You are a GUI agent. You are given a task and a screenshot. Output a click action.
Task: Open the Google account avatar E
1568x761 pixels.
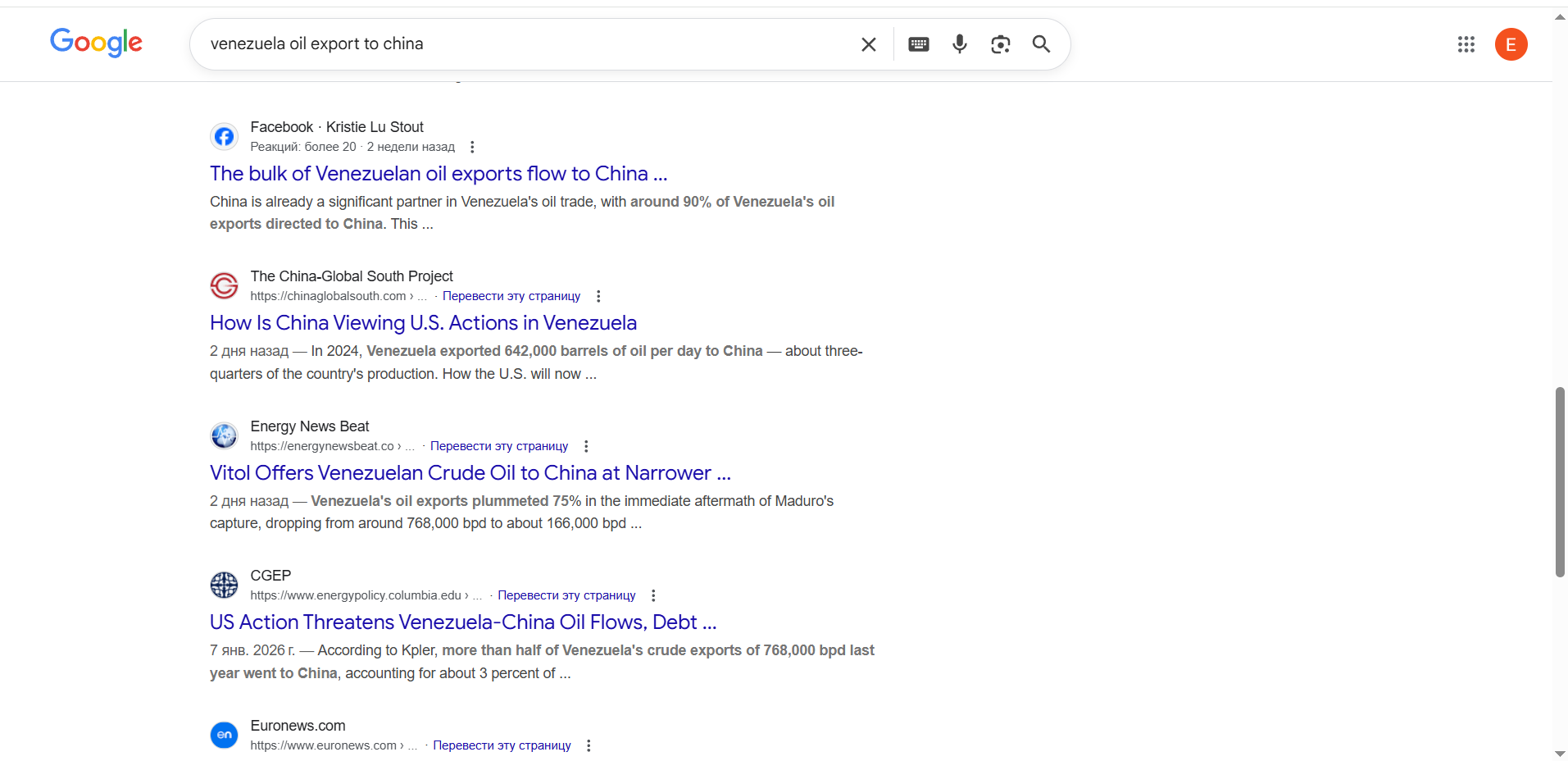(1511, 44)
